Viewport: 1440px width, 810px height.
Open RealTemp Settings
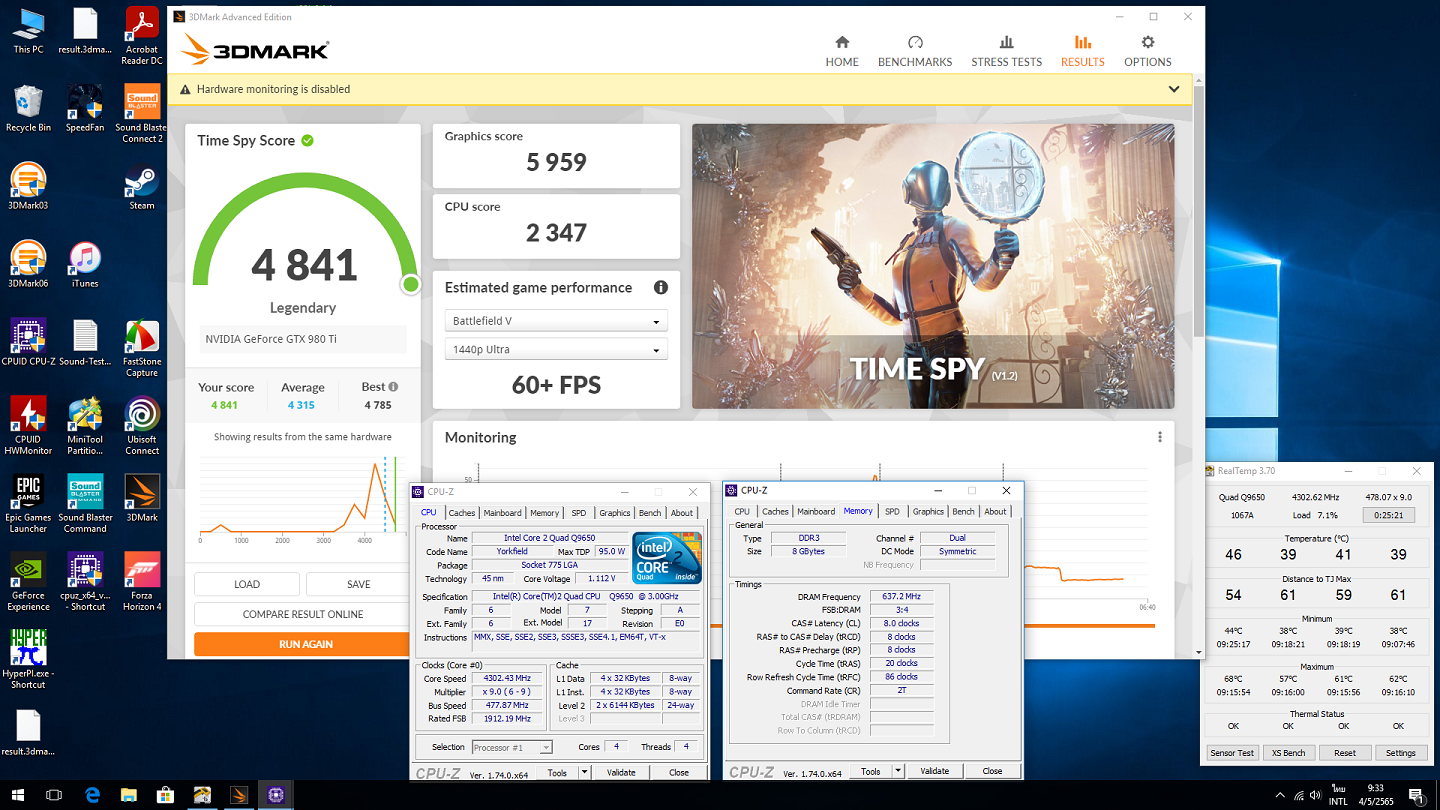1401,753
